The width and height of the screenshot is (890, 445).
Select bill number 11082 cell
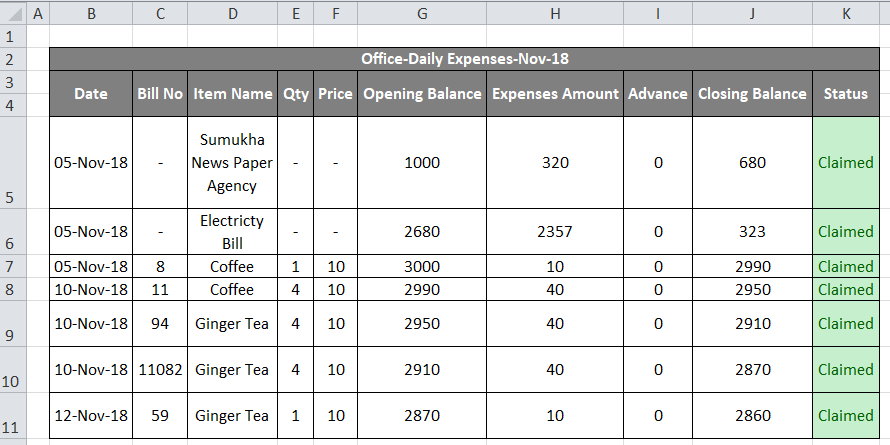point(160,370)
